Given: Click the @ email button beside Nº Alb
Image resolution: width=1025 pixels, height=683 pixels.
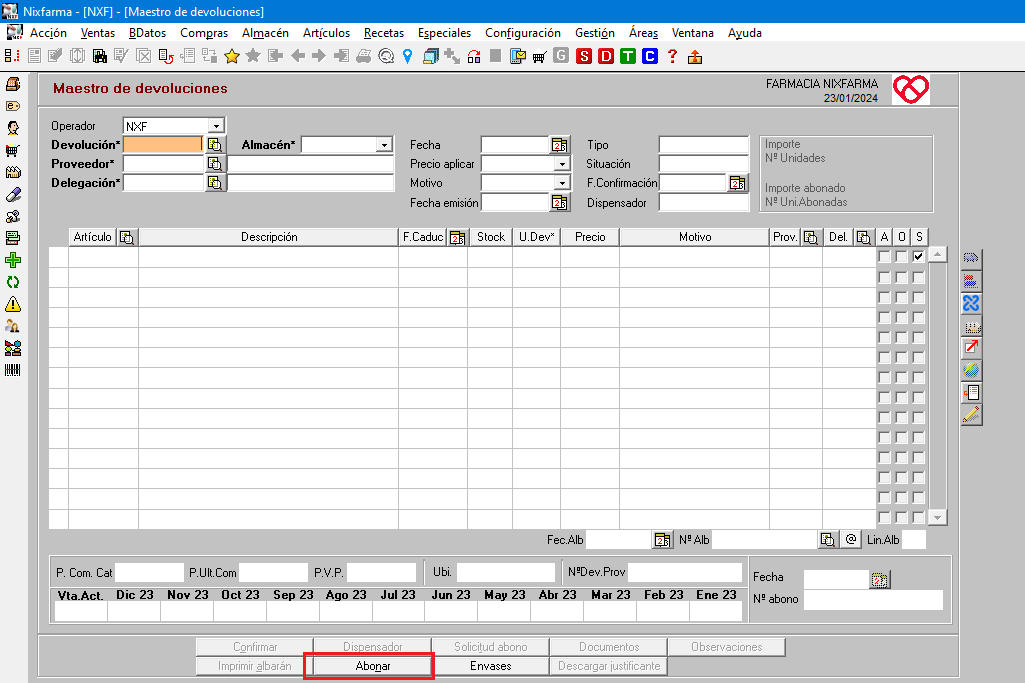Looking at the screenshot, I should click(x=850, y=539).
